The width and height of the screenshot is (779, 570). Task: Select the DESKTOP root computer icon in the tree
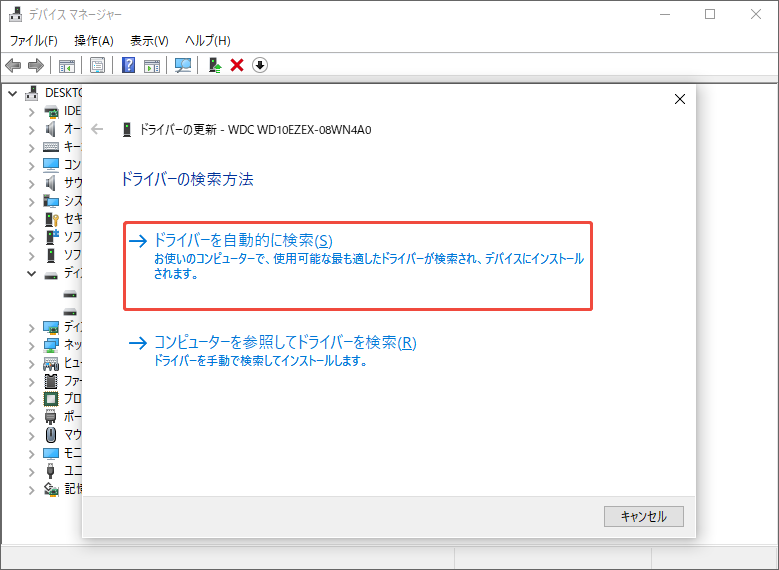pos(32,93)
